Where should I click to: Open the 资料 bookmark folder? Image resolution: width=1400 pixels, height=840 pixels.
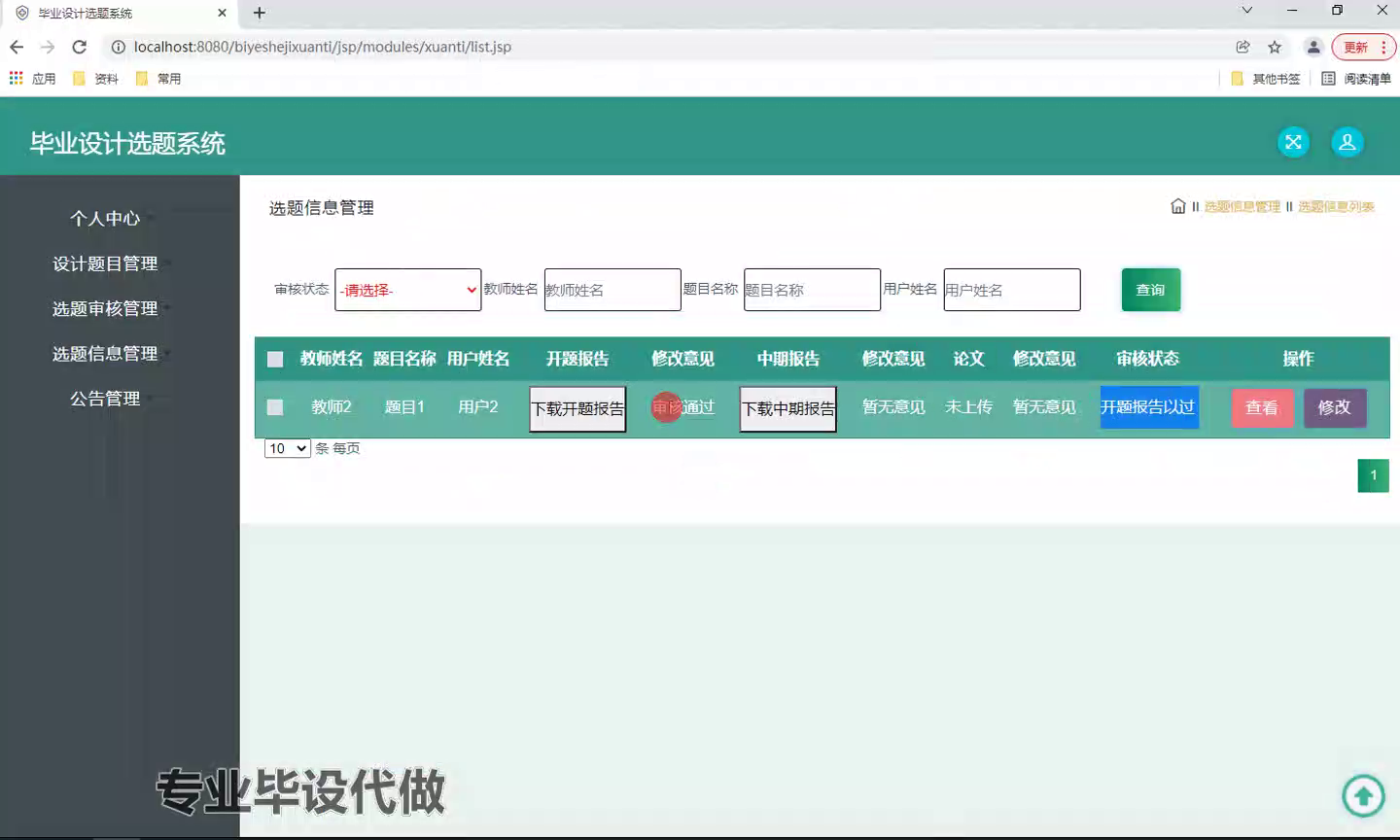(x=95, y=79)
